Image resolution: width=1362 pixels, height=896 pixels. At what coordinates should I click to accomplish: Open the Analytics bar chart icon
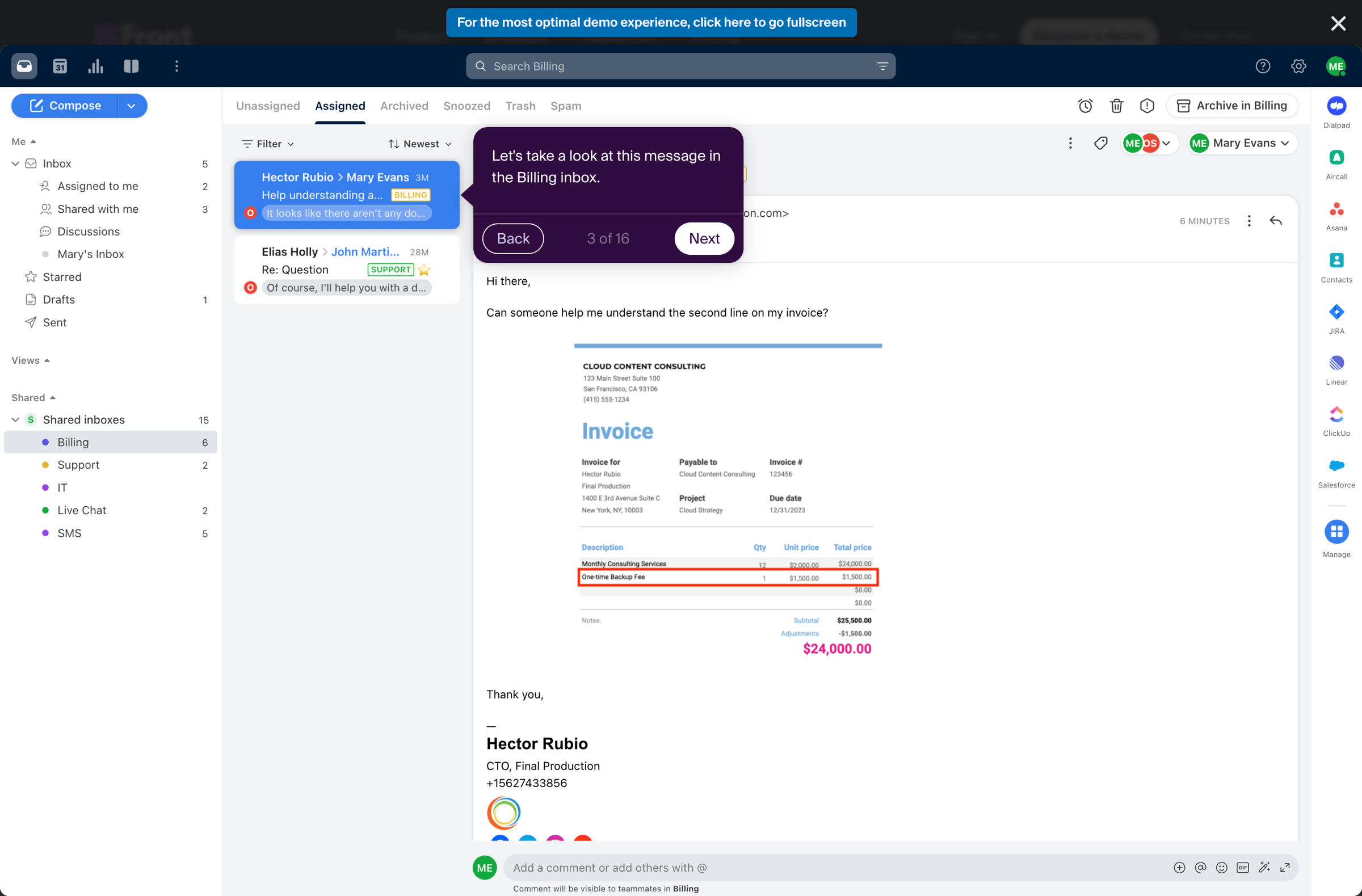95,66
